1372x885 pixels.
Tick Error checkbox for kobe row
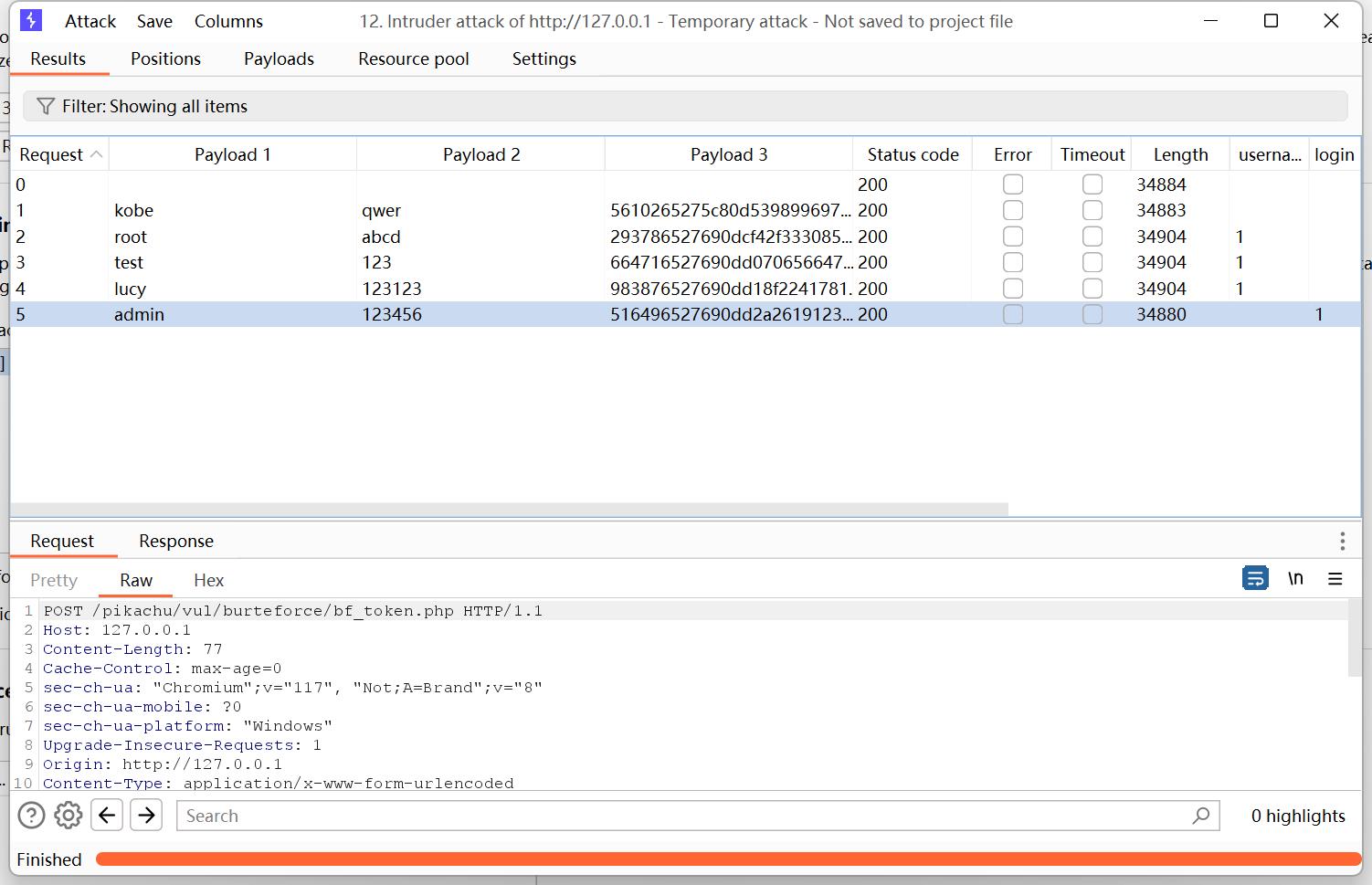pyautogui.click(x=1012, y=210)
